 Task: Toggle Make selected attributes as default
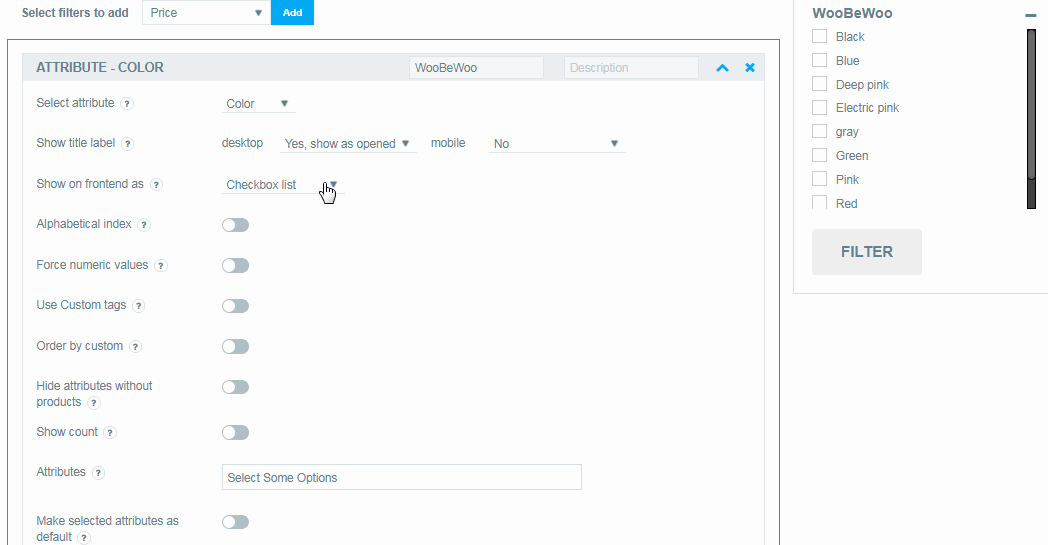pos(235,522)
